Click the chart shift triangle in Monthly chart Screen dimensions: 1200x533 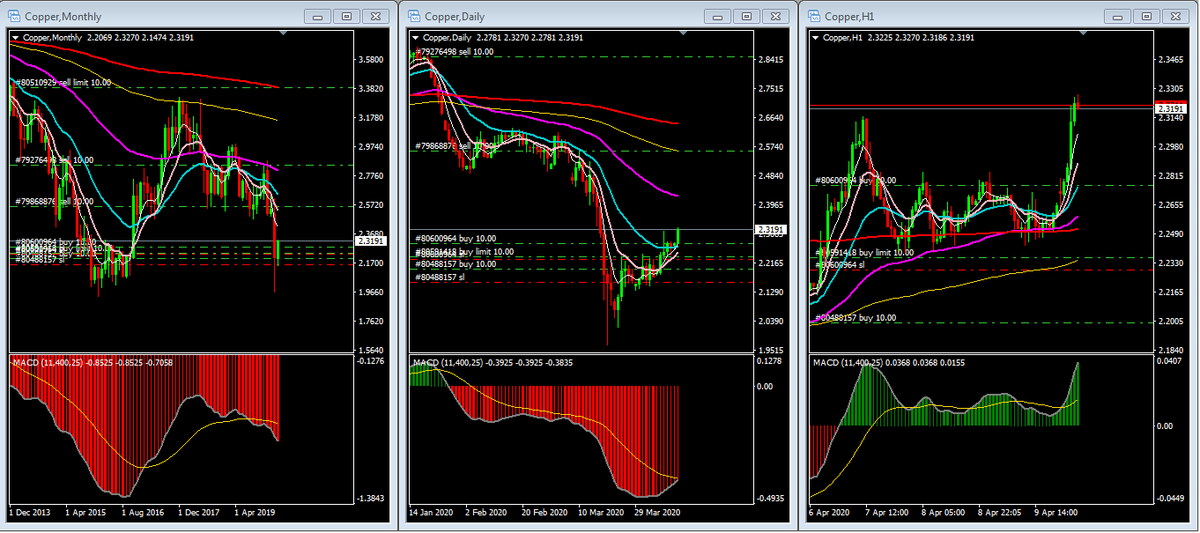pyautogui.click(x=284, y=34)
